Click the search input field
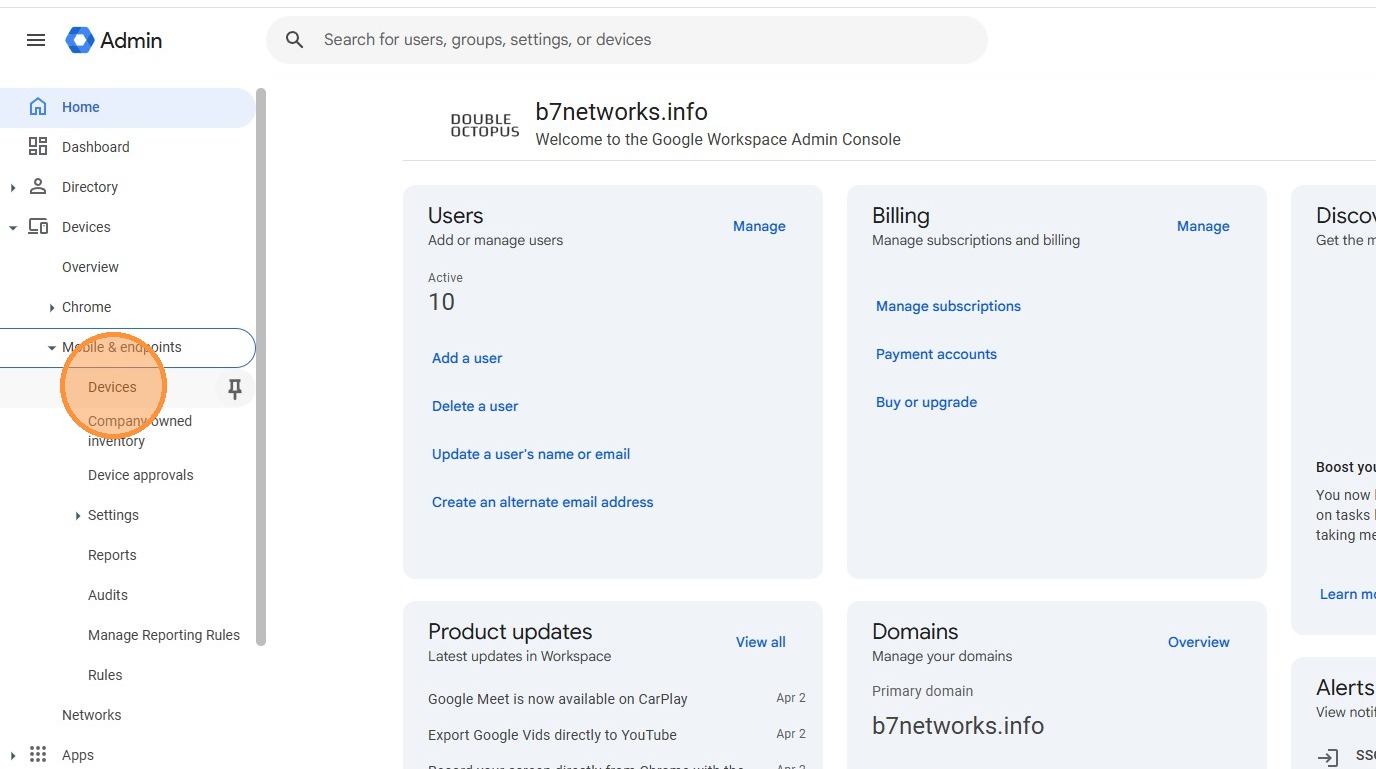This screenshot has height=769, width=1376. pos(627,40)
